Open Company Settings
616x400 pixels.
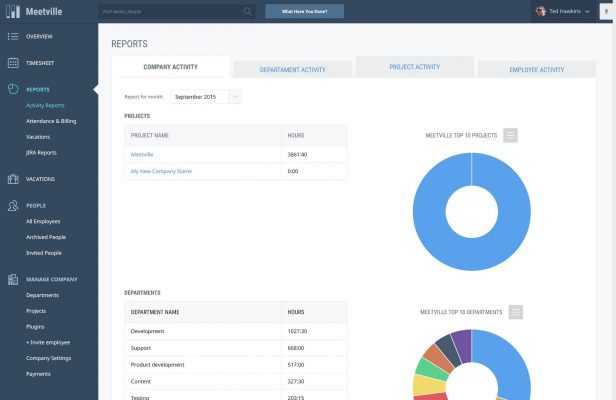49,358
